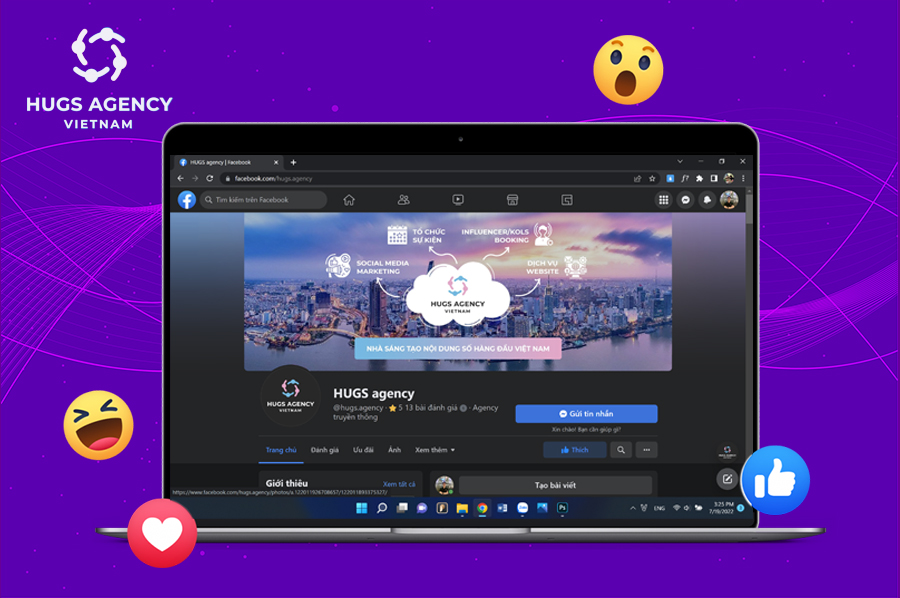Bookmark this page with the star icon
Viewport: 900px width, 598px height.
click(652, 178)
